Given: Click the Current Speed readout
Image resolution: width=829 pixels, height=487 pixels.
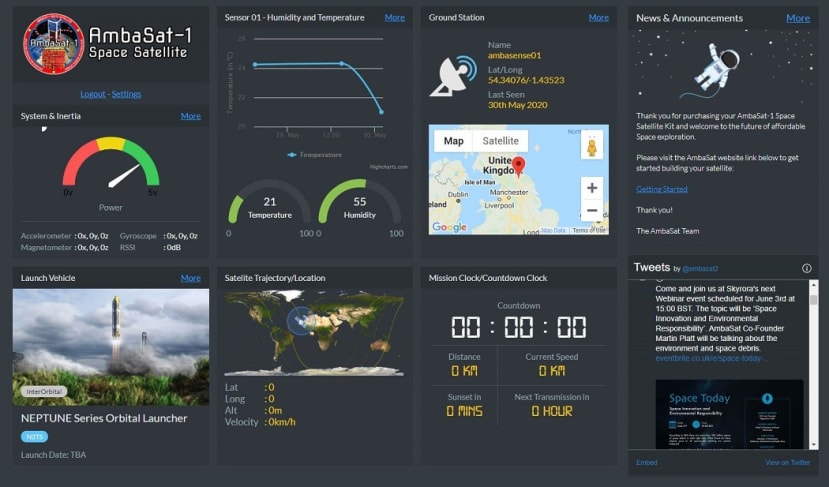Looking at the screenshot, I should click(551, 371).
